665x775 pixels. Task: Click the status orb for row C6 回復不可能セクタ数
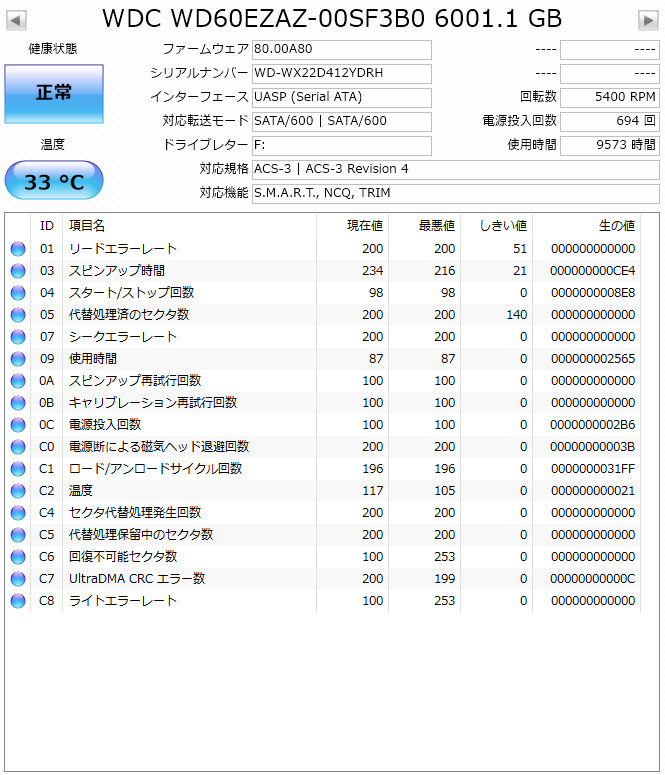click(x=18, y=557)
